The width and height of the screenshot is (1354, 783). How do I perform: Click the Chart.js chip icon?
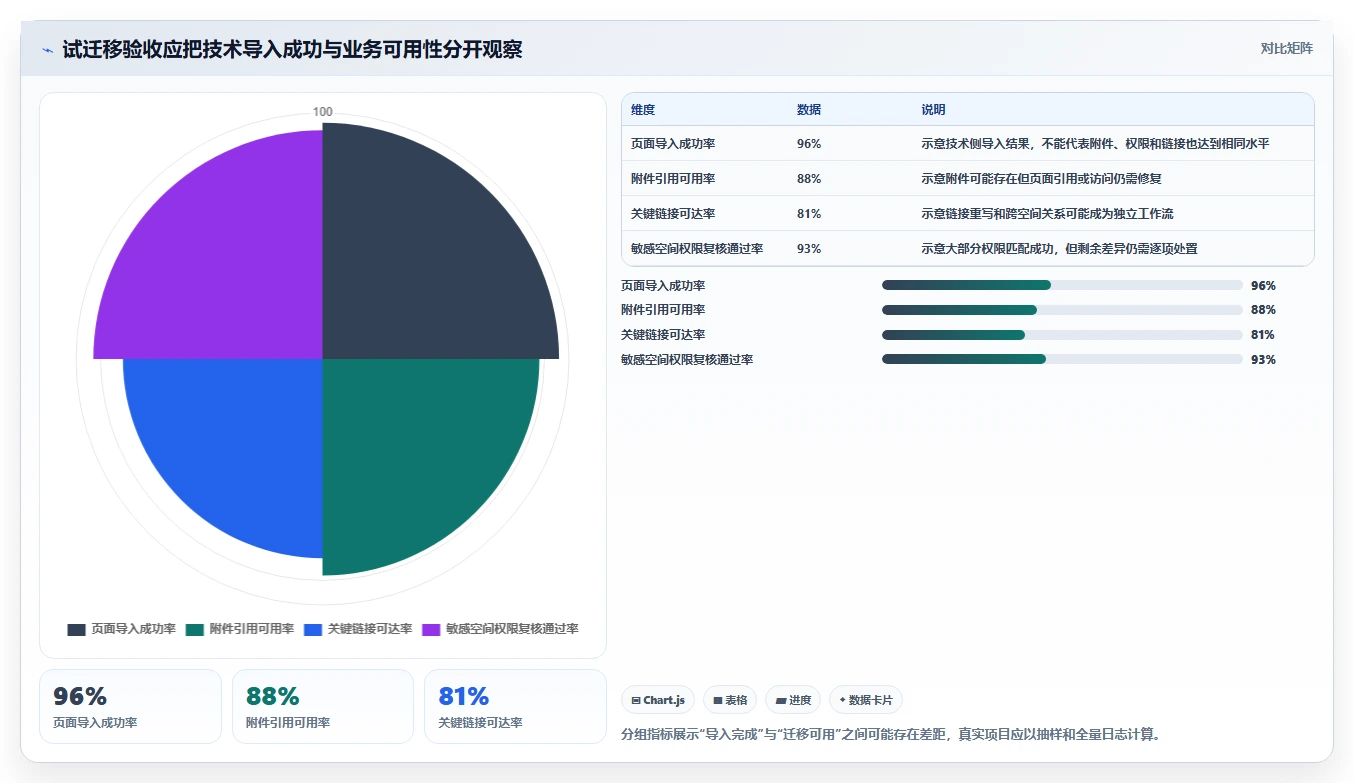[x=636, y=700]
